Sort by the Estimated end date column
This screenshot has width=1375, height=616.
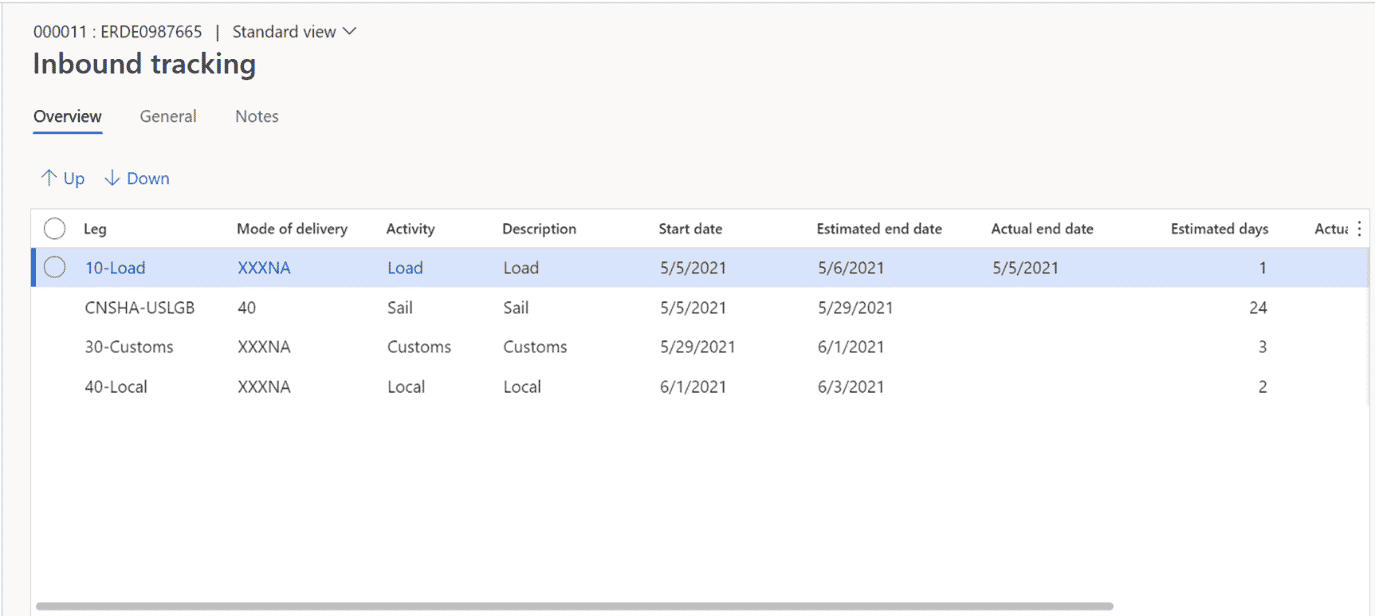(x=879, y=228)
